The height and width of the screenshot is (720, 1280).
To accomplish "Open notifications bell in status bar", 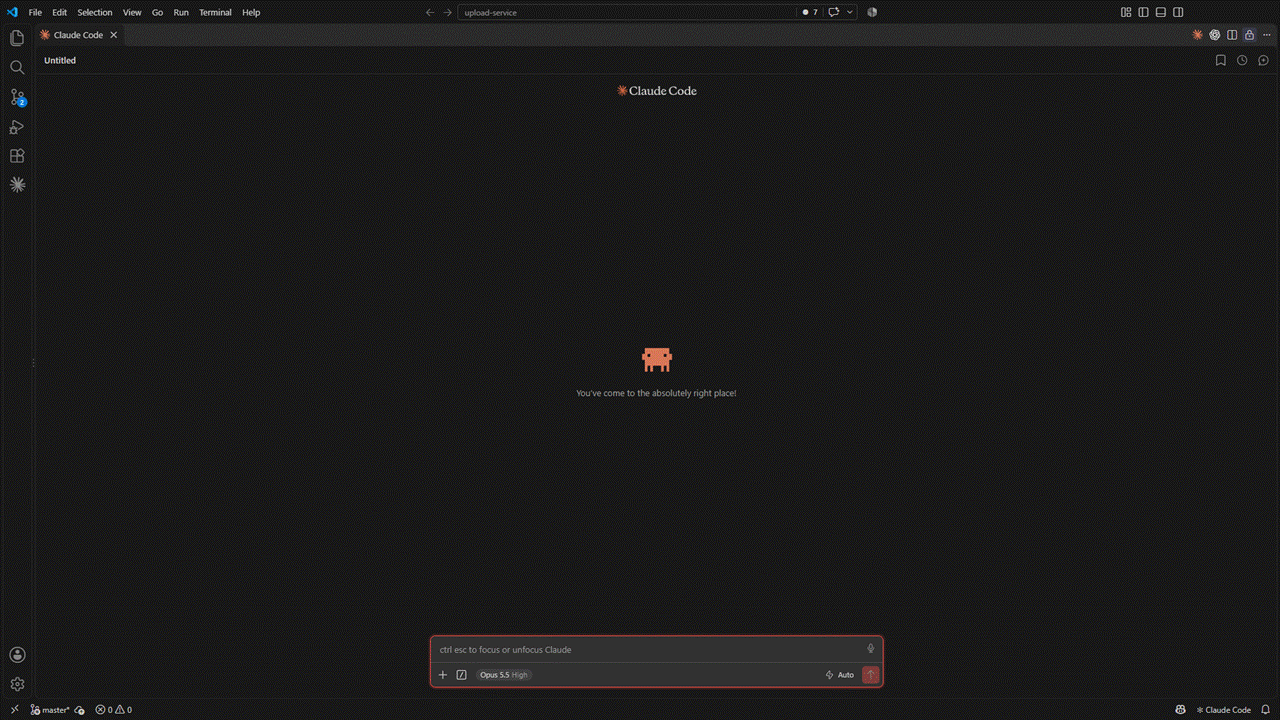I will 1265,710.
